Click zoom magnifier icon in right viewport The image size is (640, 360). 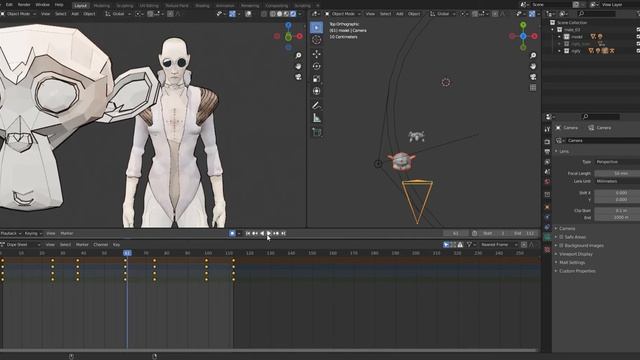(x=533, y=56)
